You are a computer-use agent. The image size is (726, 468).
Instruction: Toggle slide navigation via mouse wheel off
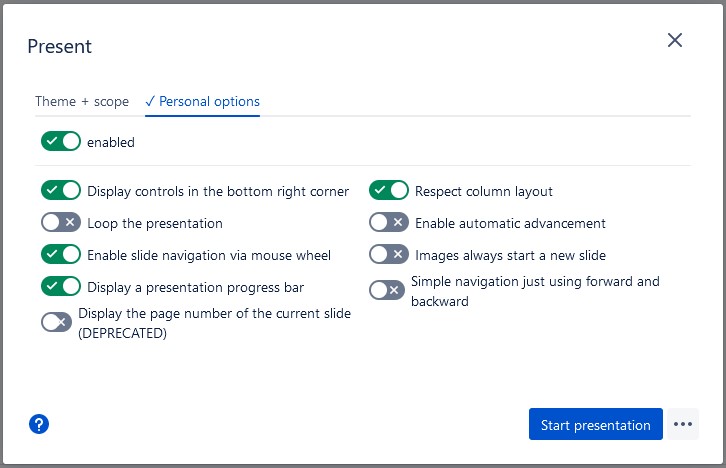click(x=61, y=255)
